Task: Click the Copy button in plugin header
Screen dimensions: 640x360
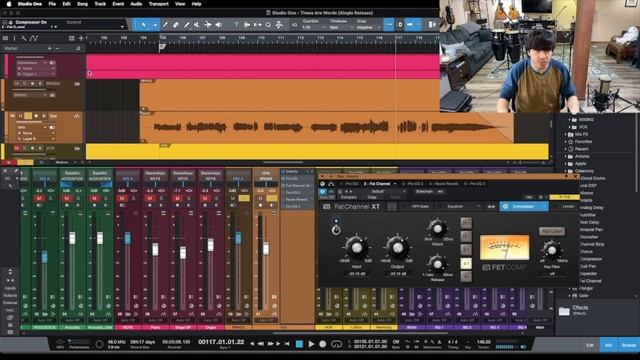Action: pyautogui.click(x=371, y=197)
